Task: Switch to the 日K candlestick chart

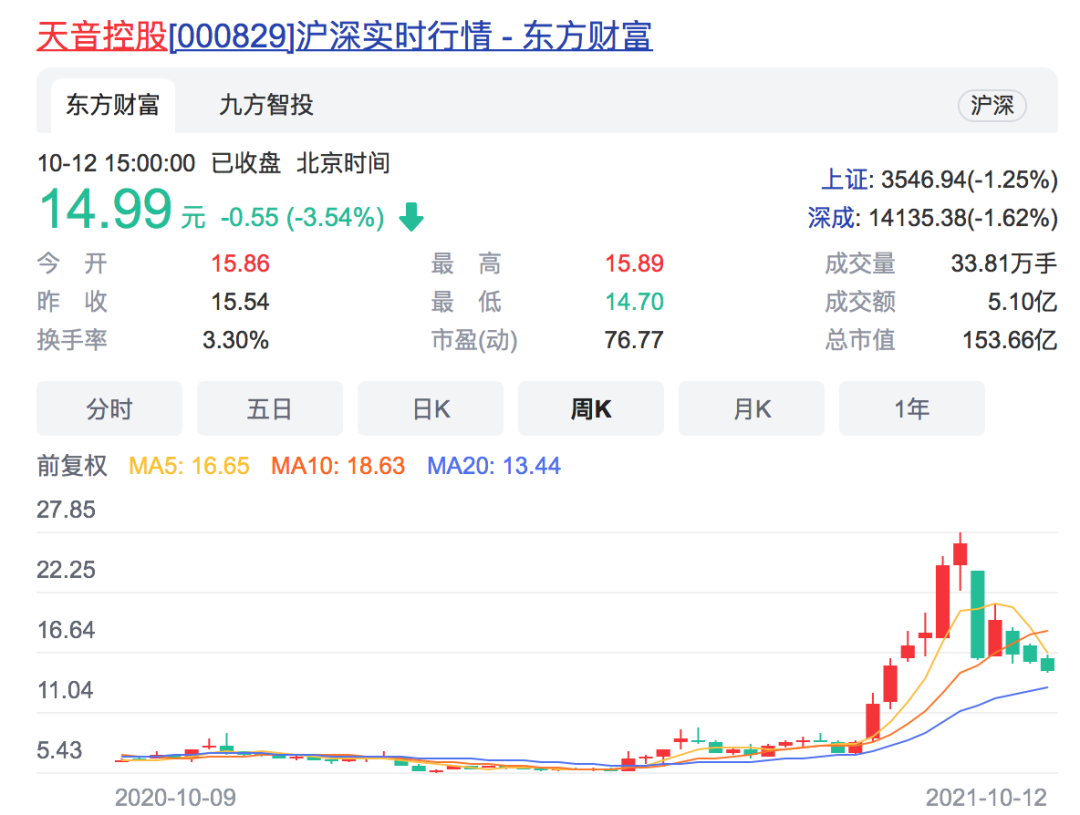Action: tap(430, 408)
